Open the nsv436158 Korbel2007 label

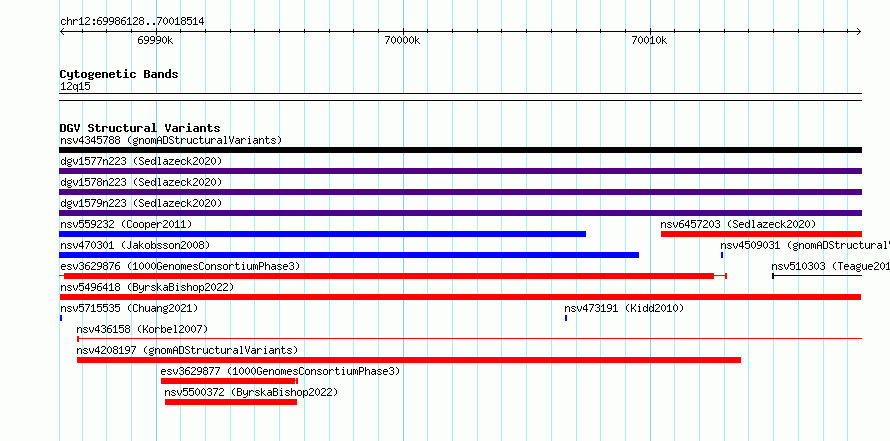tap(142, 329)
